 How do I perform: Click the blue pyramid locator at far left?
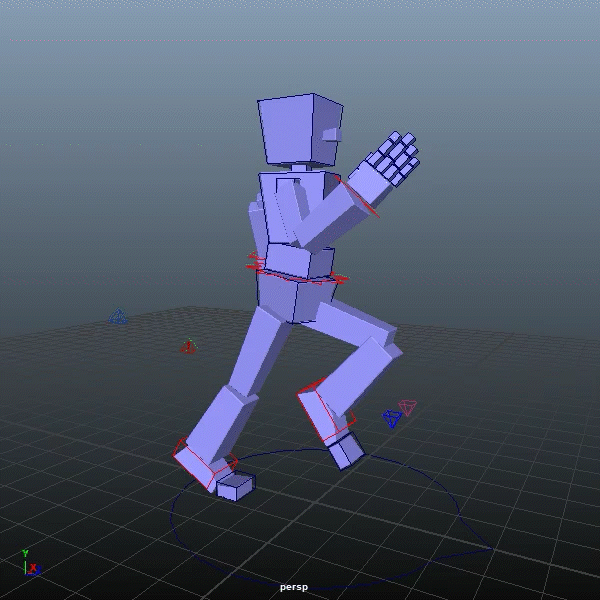(x=118, y=316)
